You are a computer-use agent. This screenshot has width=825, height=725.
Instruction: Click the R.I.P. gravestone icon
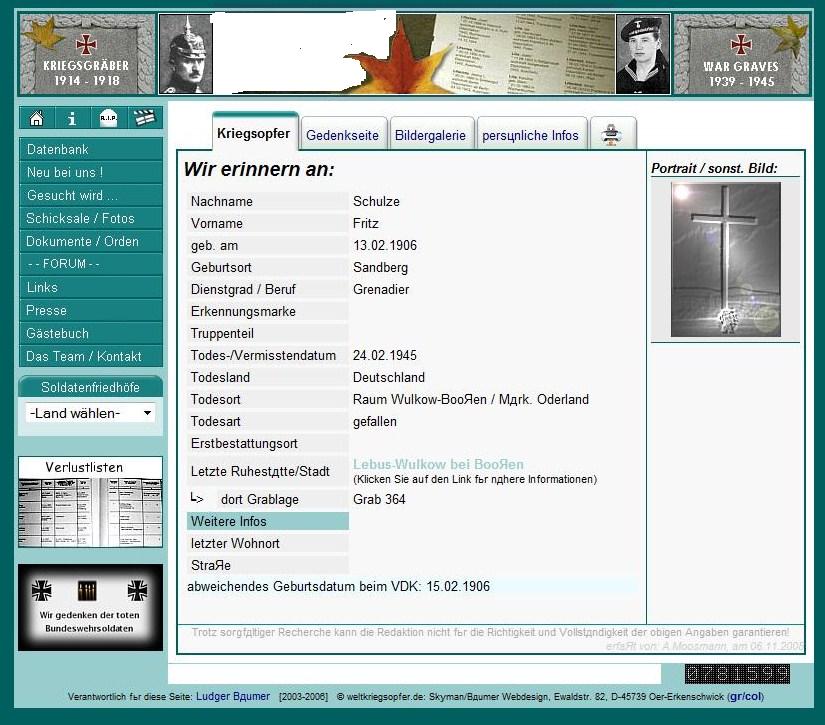tap(108, 119)
